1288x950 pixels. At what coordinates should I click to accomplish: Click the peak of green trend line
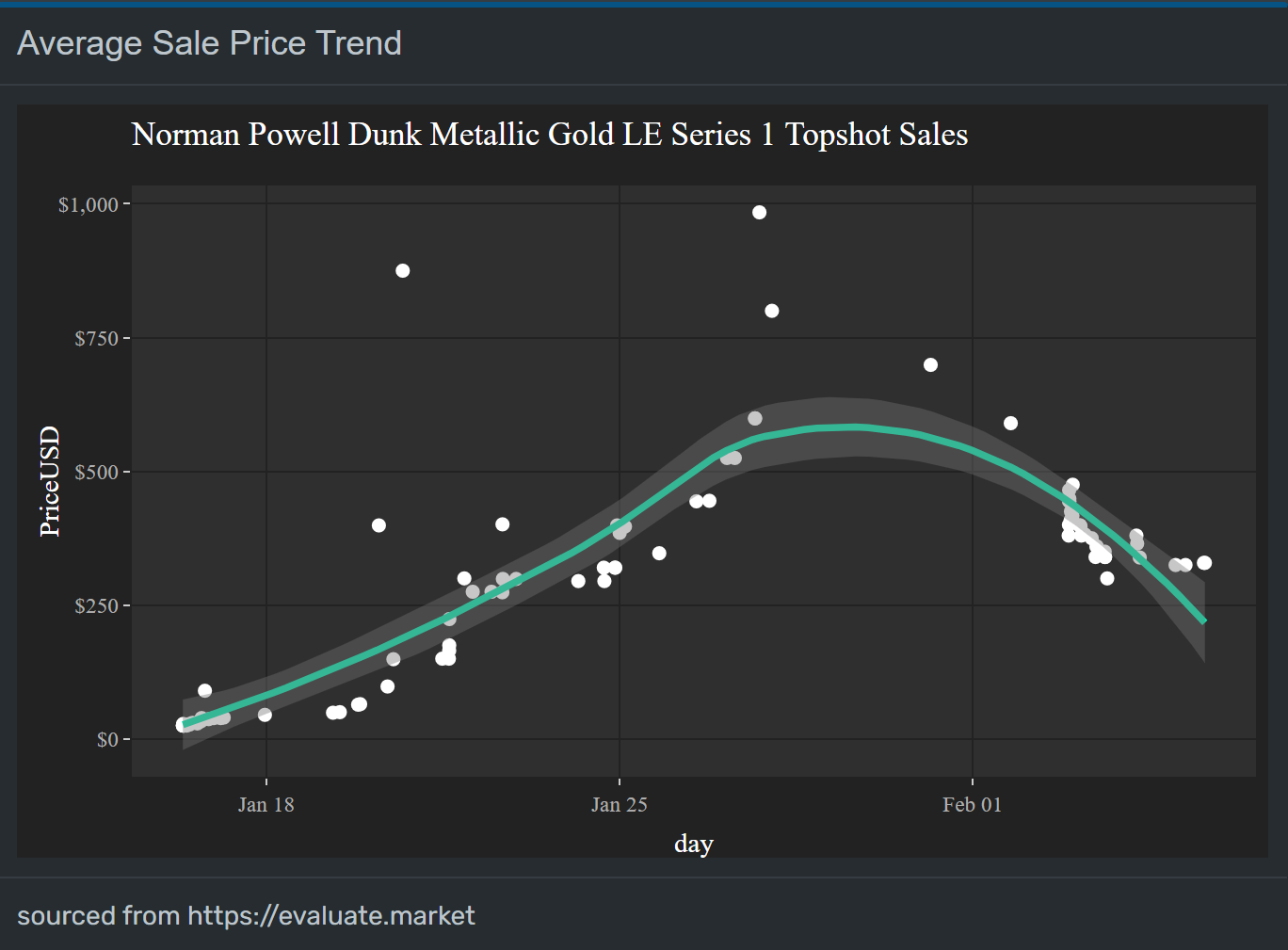tap(852, 427)
